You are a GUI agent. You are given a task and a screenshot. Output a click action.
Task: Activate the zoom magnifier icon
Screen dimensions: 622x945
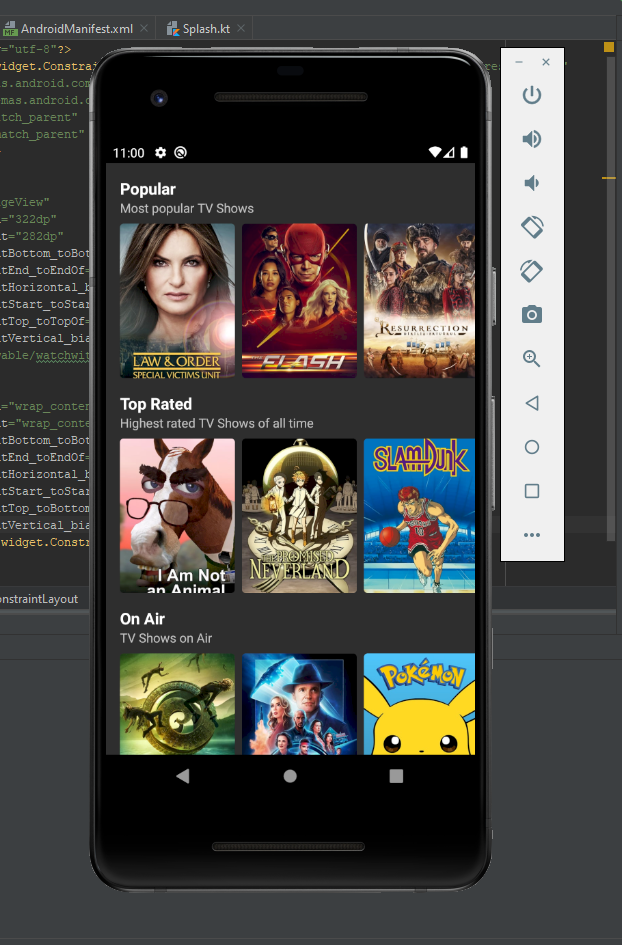tap(532, 359)
